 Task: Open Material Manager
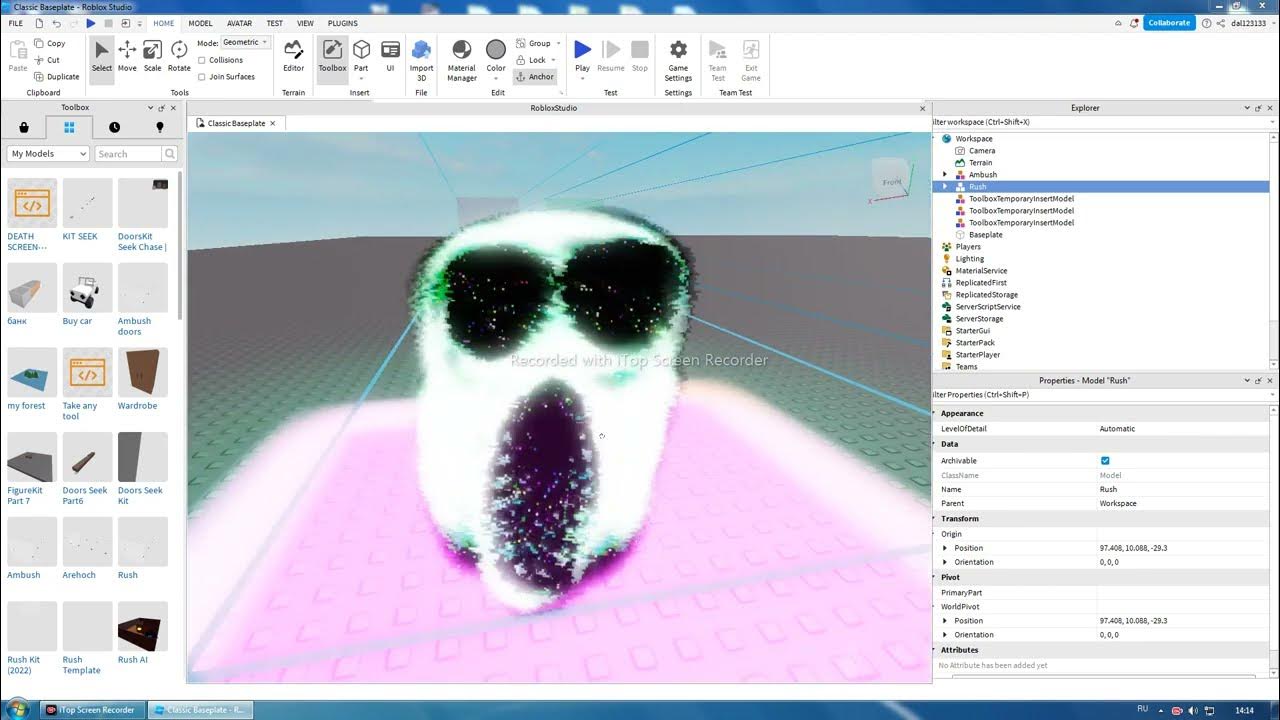[x=462, y=60]
